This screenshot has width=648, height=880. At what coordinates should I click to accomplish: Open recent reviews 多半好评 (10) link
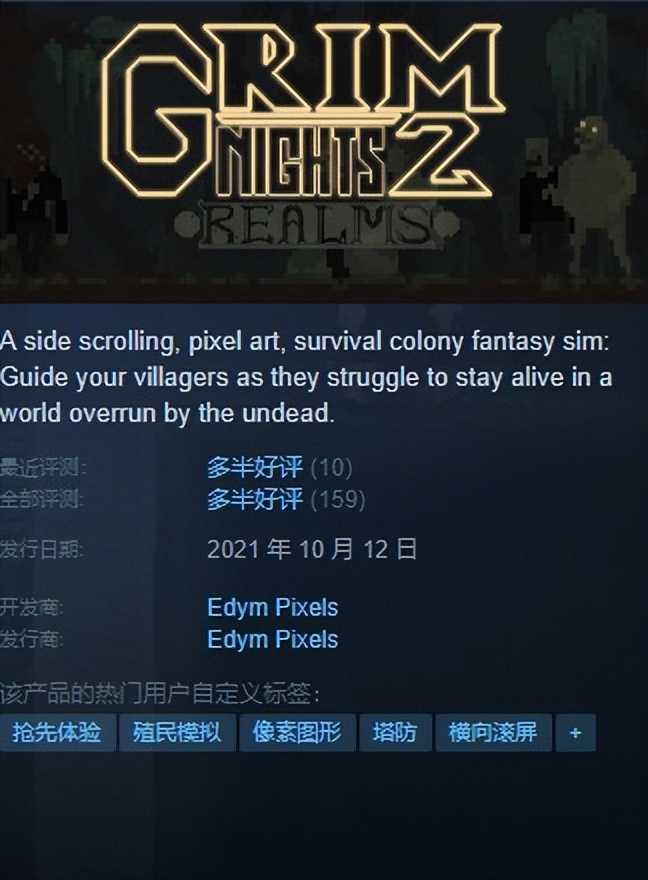pyautogui.click(x=279, y=467)
